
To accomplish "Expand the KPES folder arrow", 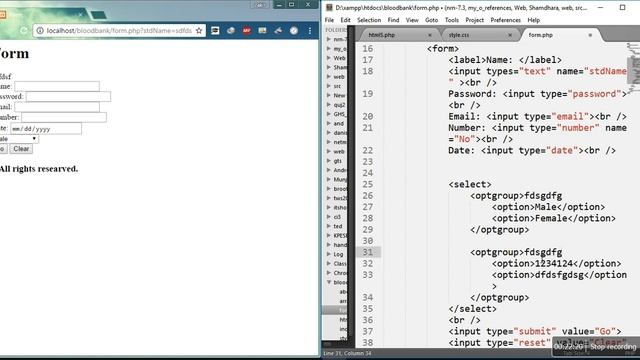I will [329, 236].
